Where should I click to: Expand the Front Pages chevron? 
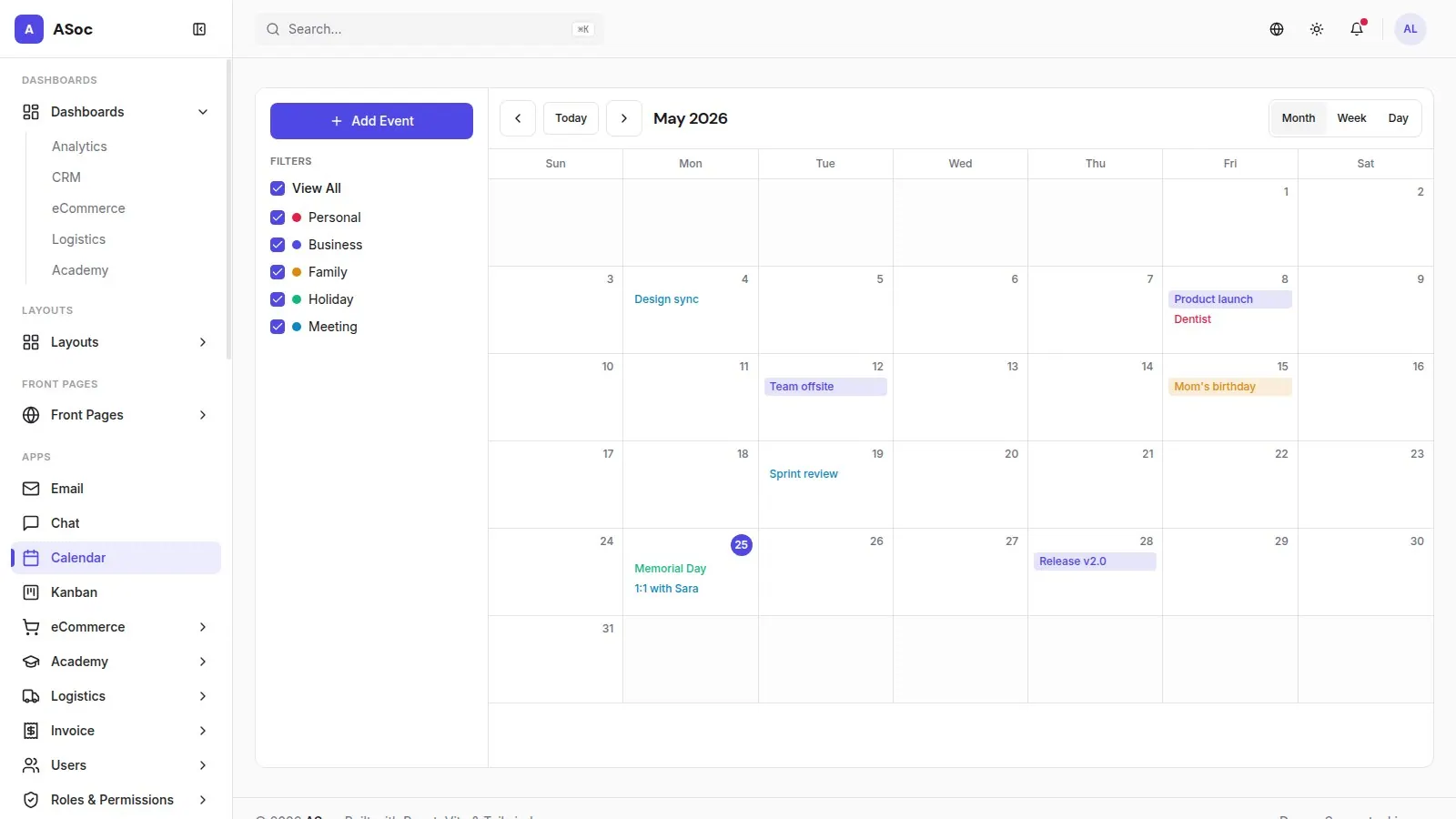203,415
